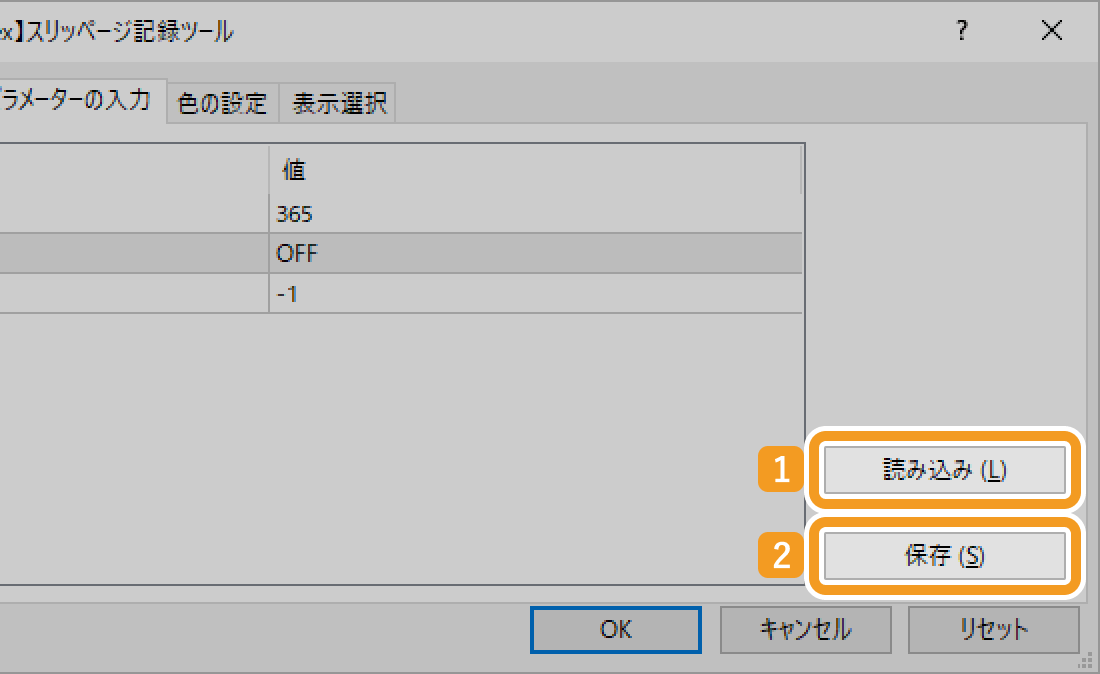The width and height of the screenshot is (1100, 674).
Task: Click the parameter name column beside -1
Action: click(130, 293)
